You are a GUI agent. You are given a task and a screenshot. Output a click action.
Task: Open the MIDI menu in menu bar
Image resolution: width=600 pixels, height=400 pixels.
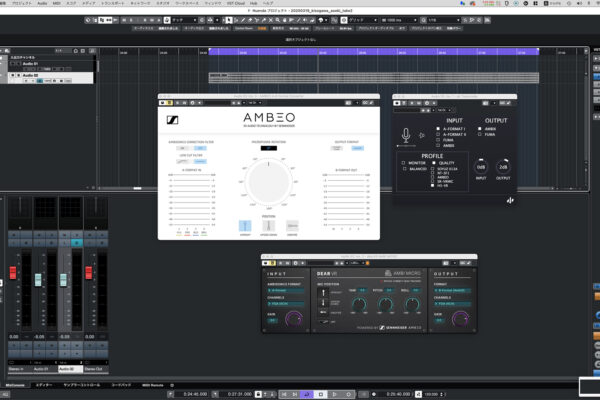pyautogui.click(x=56, y=3)
